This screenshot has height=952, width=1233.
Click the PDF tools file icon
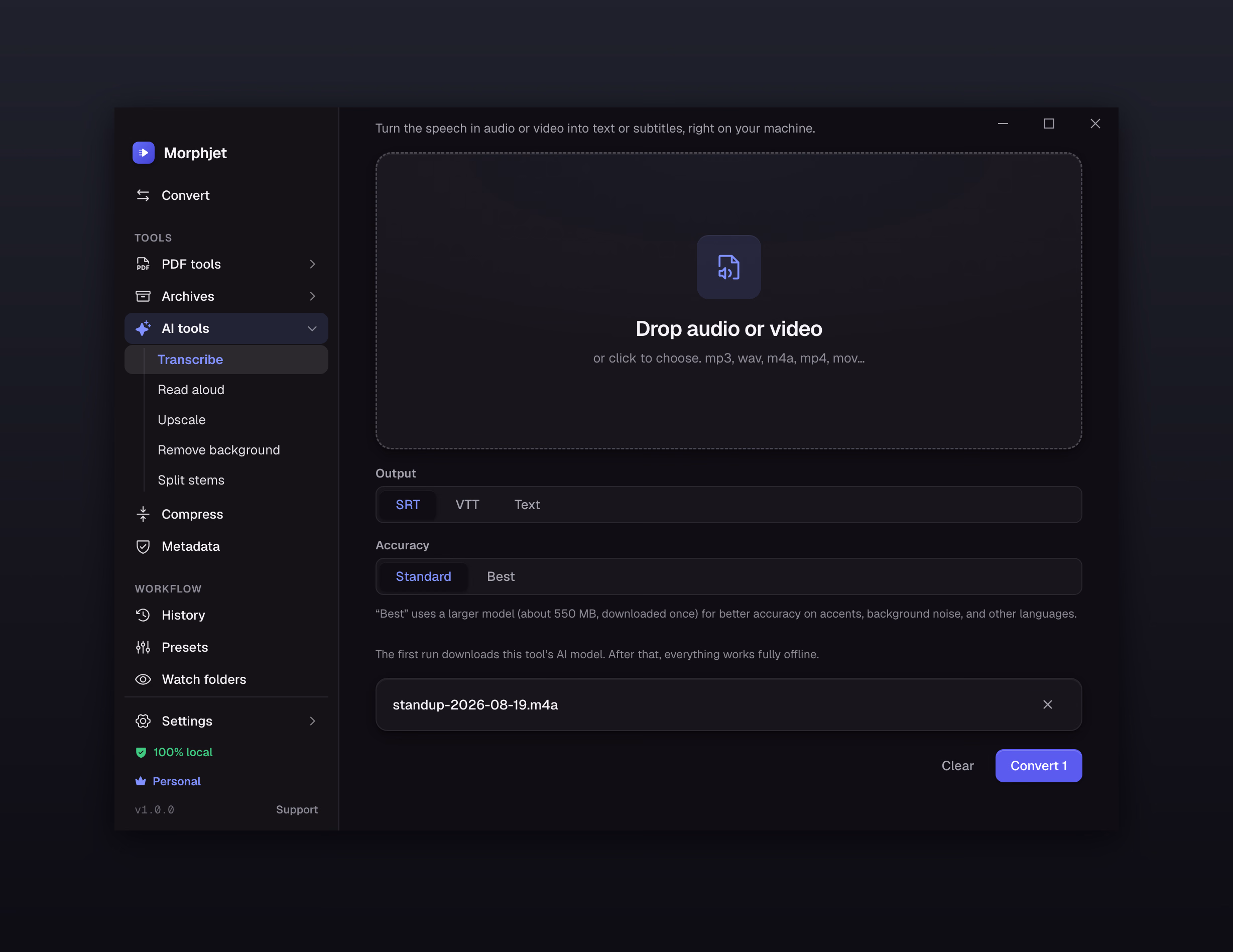point(143,264)
